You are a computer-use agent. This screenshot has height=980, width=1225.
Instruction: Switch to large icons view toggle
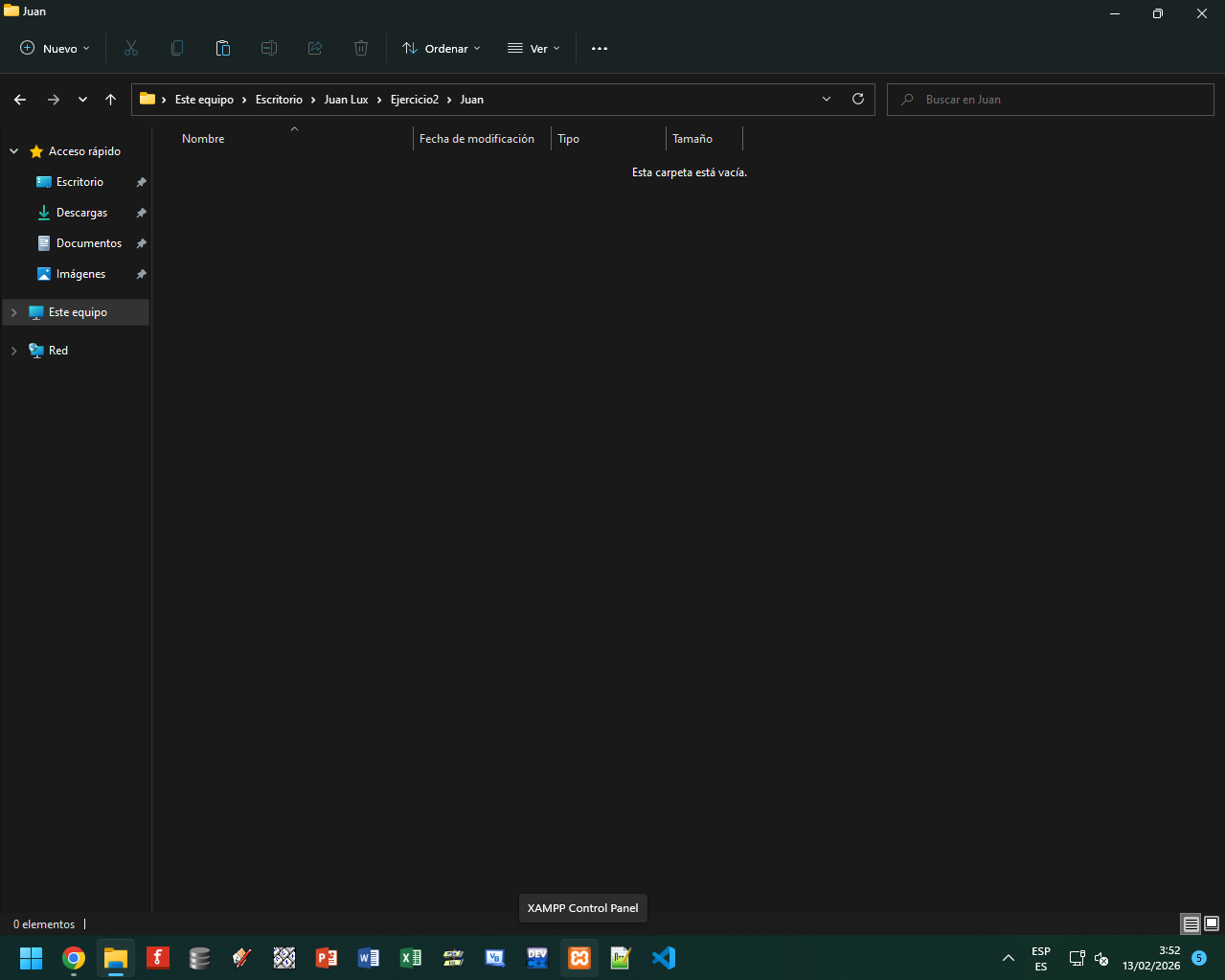pos(1212,924)
